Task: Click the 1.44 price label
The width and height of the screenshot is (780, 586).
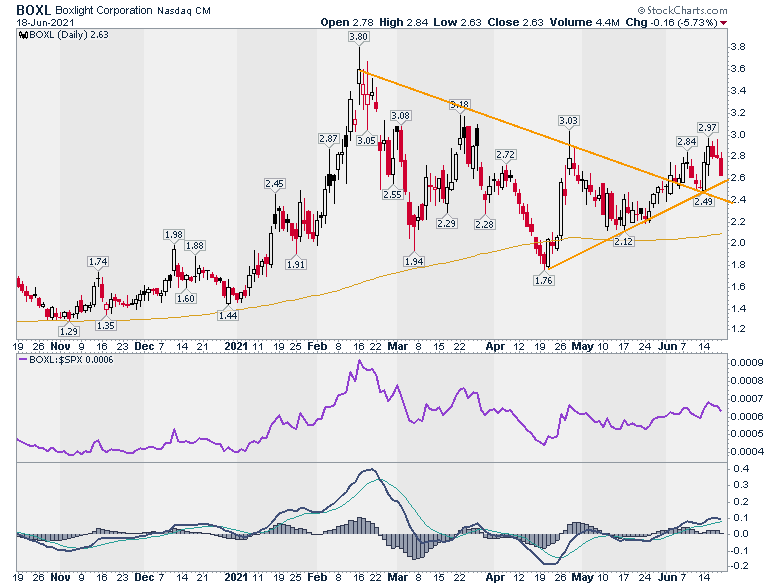Action: pyautogui.click(x=228, y=315)
